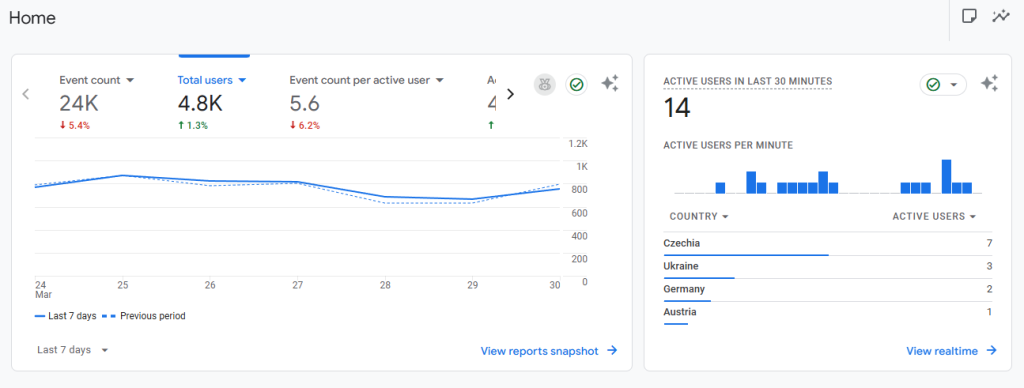This screenshot has width=1024, height=388.
Task: Click the 28 date label on the chart axis
Action: pos(385,285)
